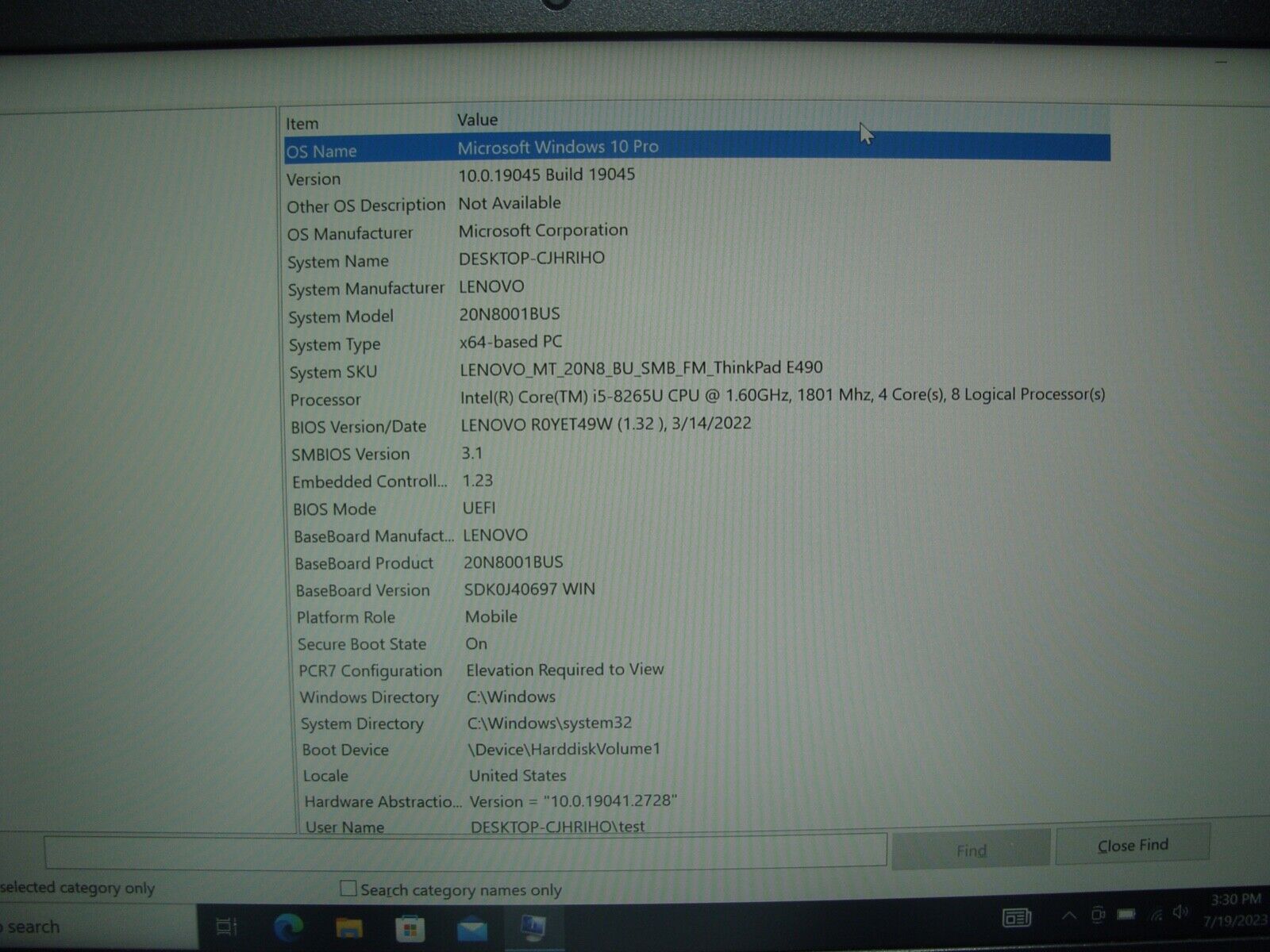This screenshot has height=952, width=1270.
Task: Select the System SKU row
Action: point(698,370)
